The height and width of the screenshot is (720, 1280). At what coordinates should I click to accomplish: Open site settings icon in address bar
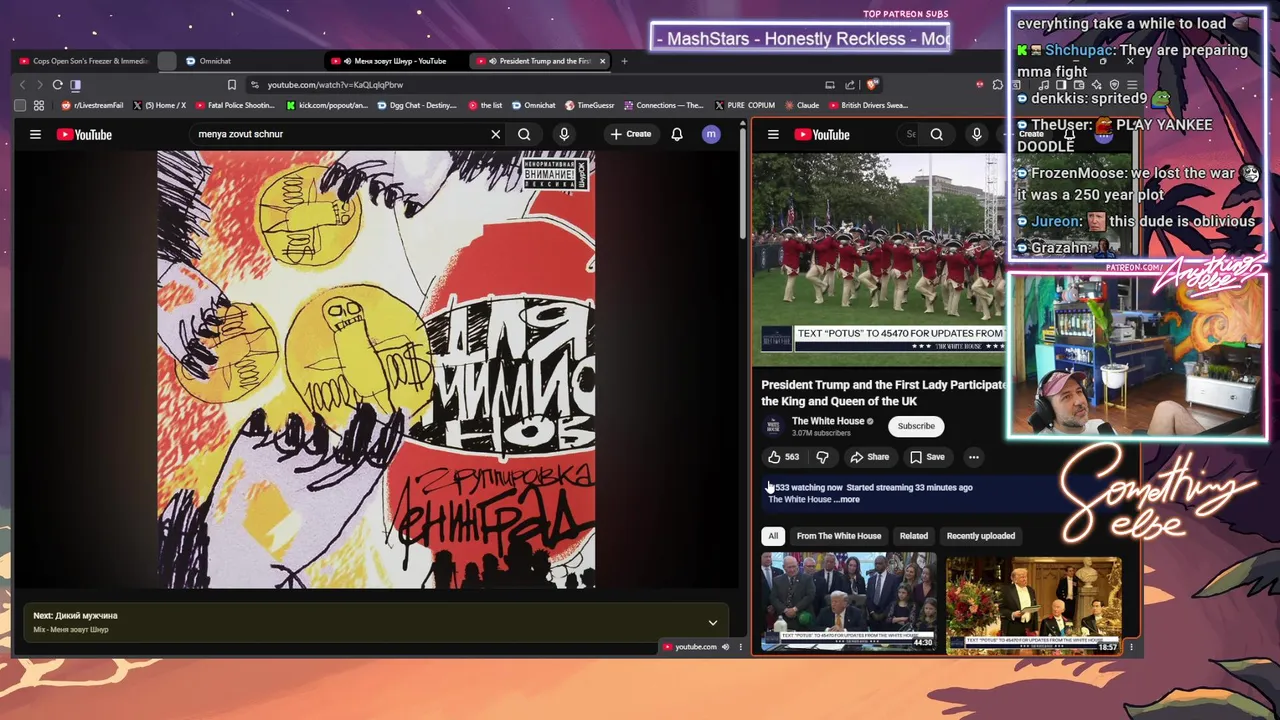coord(255,85)
